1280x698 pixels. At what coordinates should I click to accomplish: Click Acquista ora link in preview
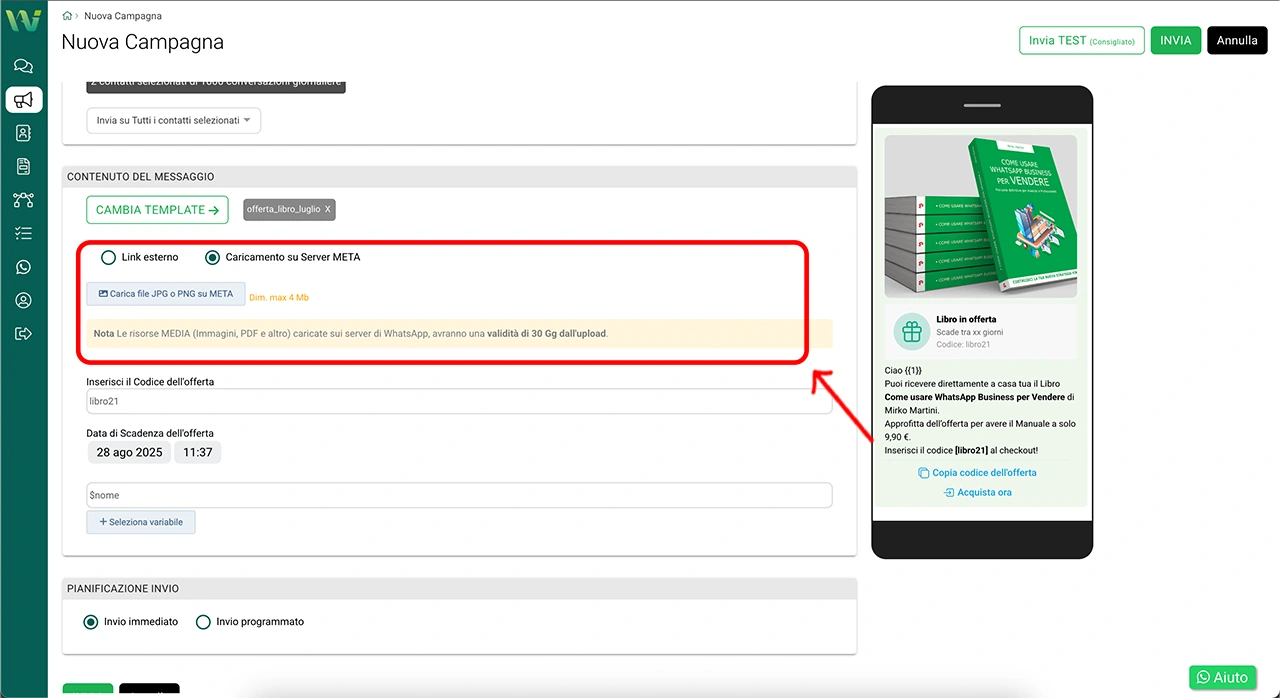977,493
